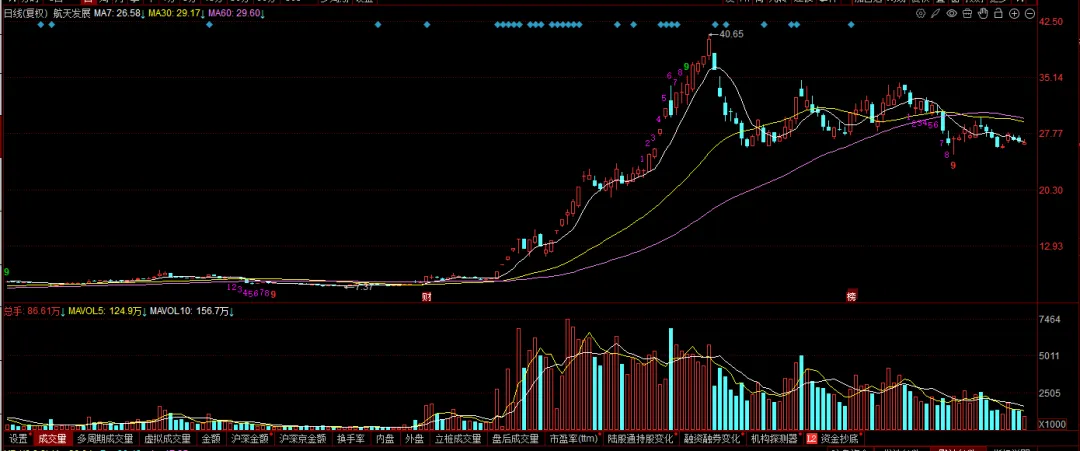1080x451 pixels.
Task: Select the 市盈率(ttm) indicator tab
Action: coord(573,439)
